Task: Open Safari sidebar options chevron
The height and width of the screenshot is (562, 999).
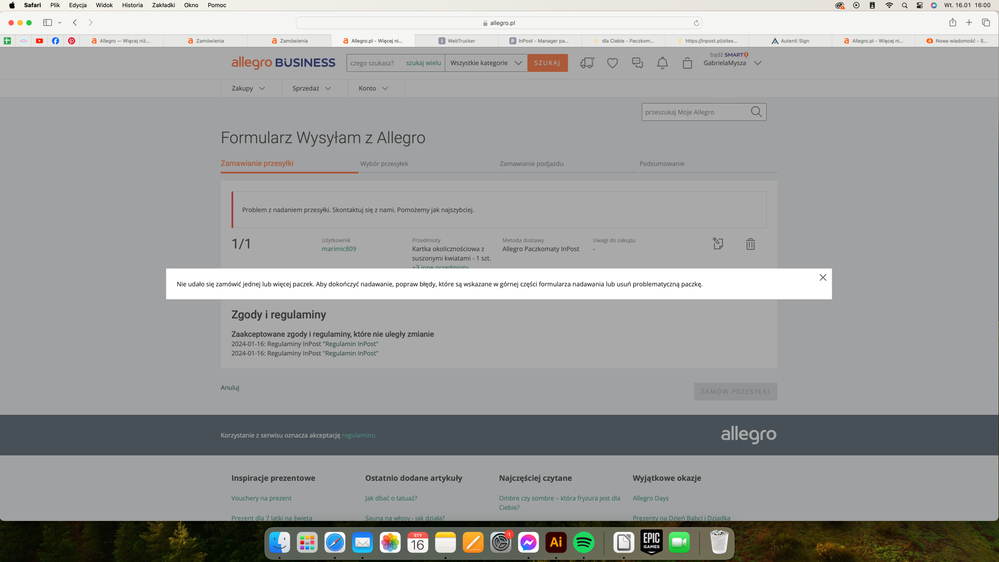Action: point(60,23)
